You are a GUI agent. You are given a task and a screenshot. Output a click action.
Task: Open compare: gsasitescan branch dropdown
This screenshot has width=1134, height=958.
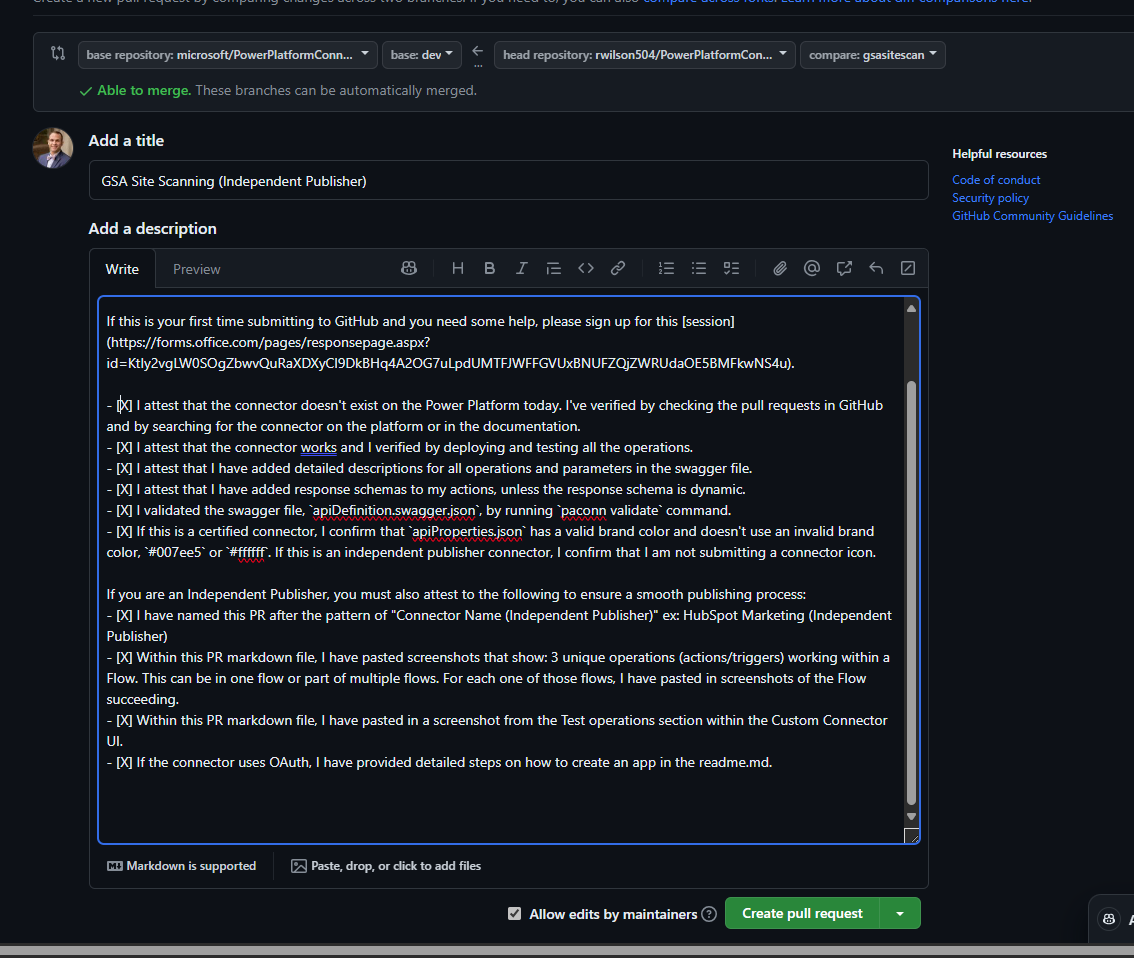click(873, 55)
